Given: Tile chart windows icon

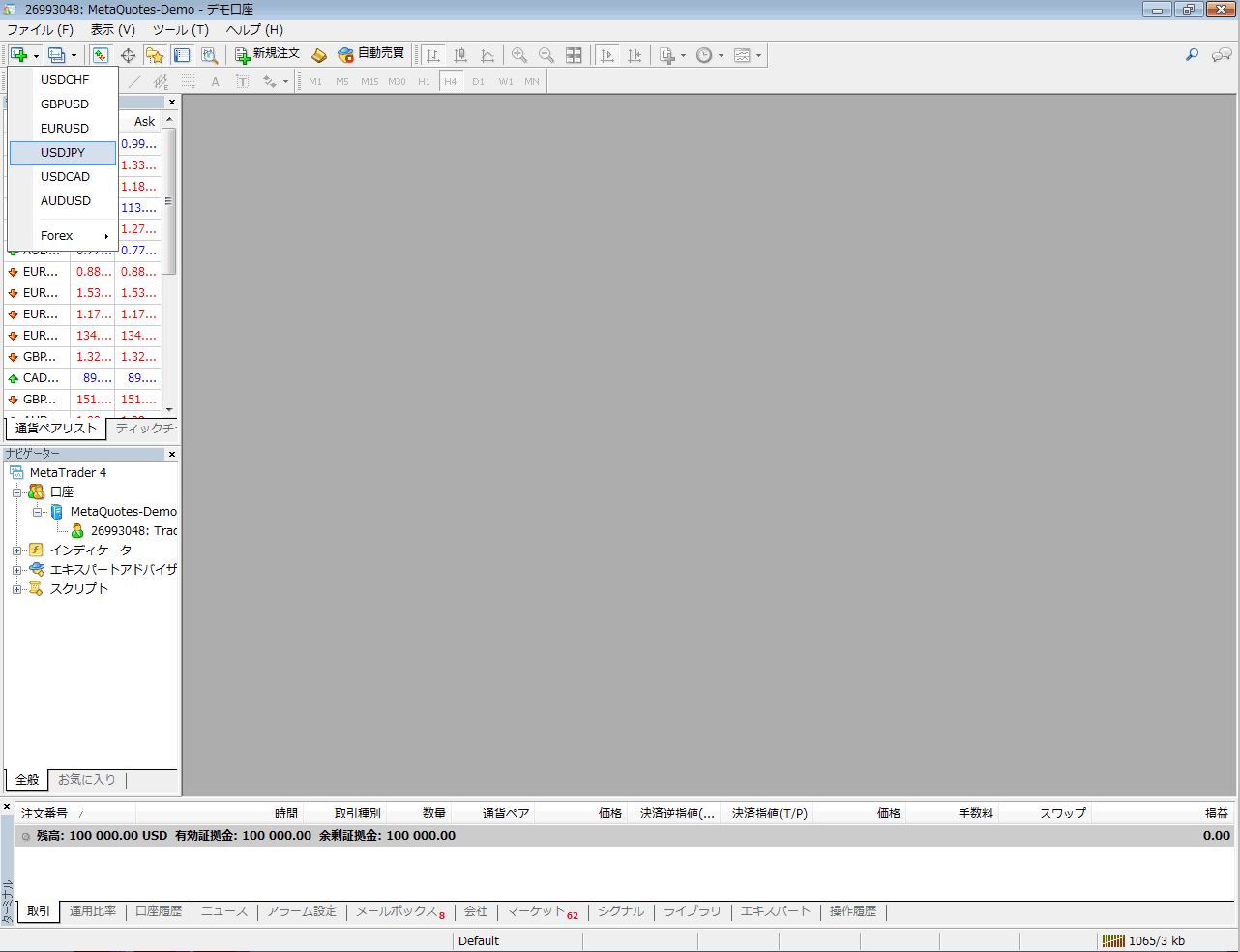Looking at the screenshot, I should (574, 55).
